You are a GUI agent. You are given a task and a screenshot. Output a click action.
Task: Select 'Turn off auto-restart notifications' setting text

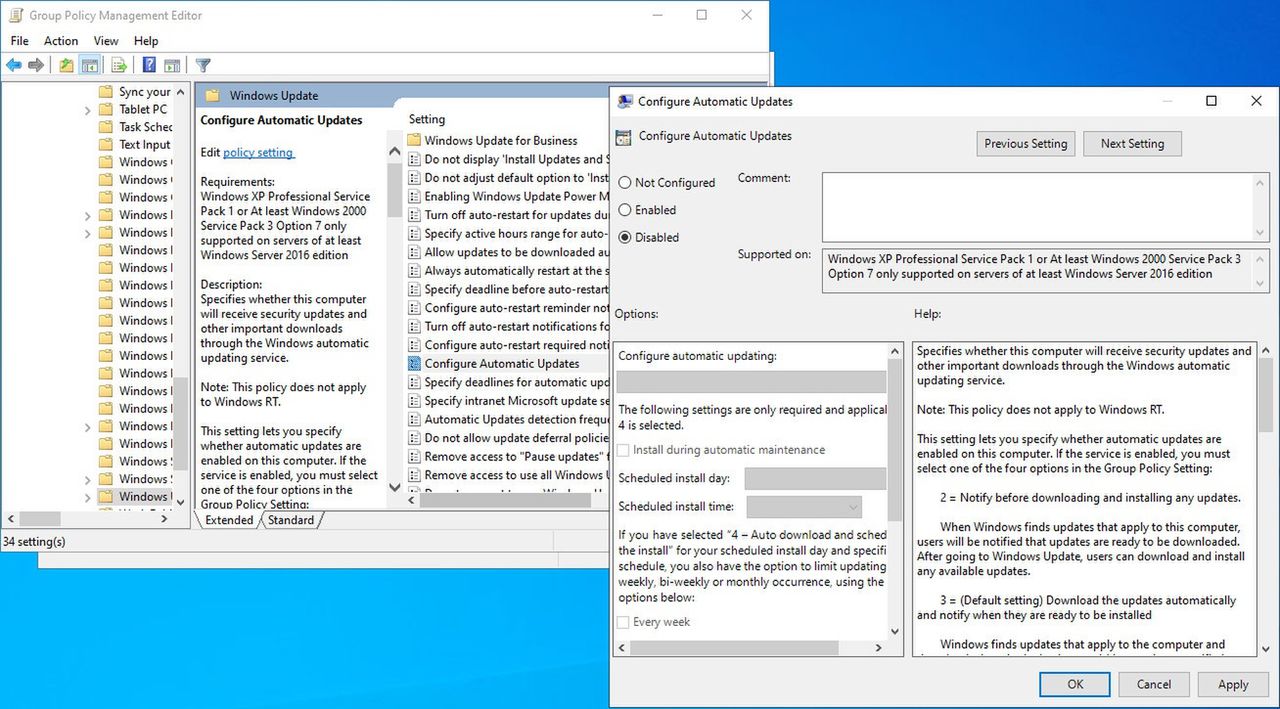click(x=516, y=327)
